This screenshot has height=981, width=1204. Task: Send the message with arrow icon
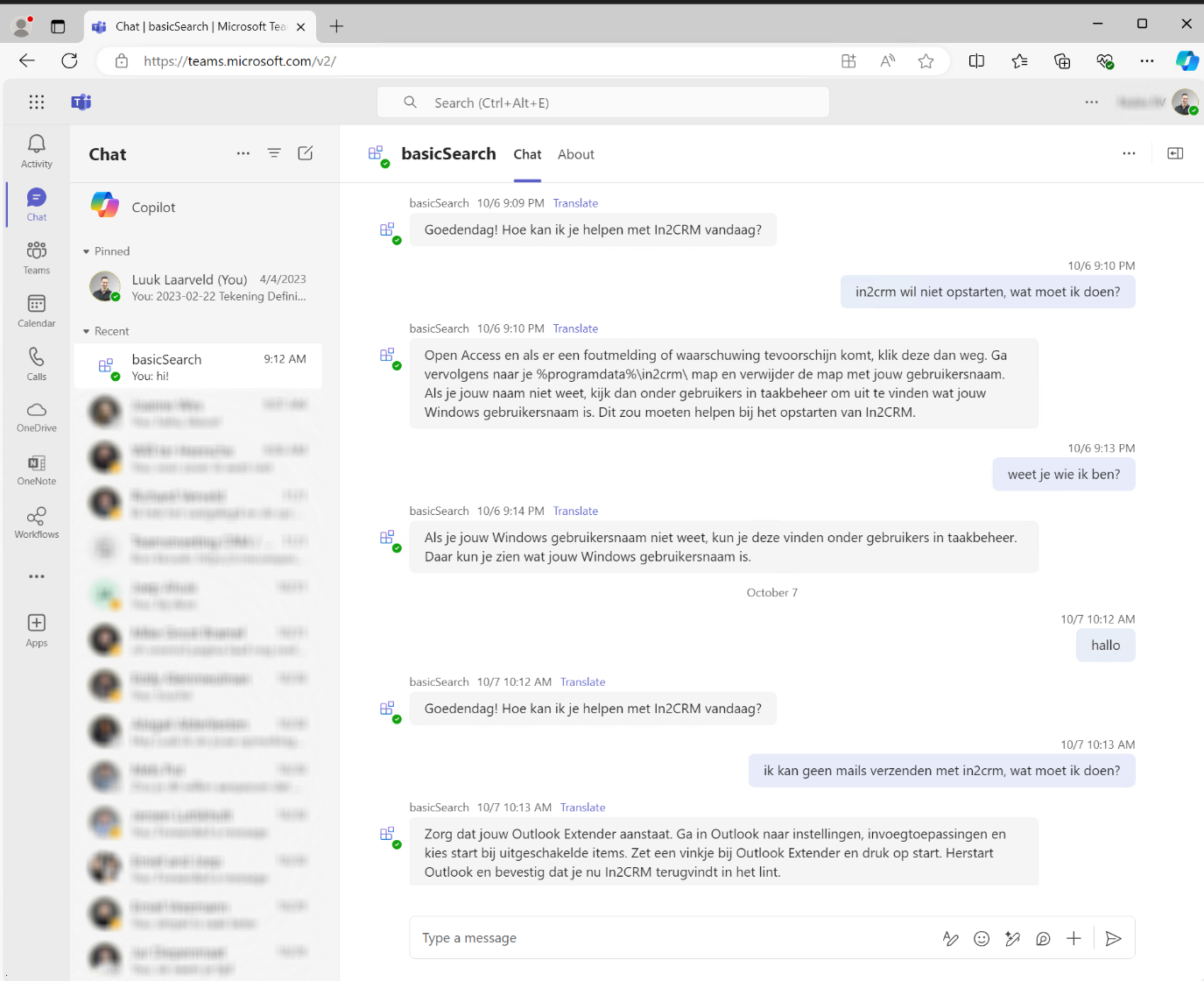(x=1113, y=938)
